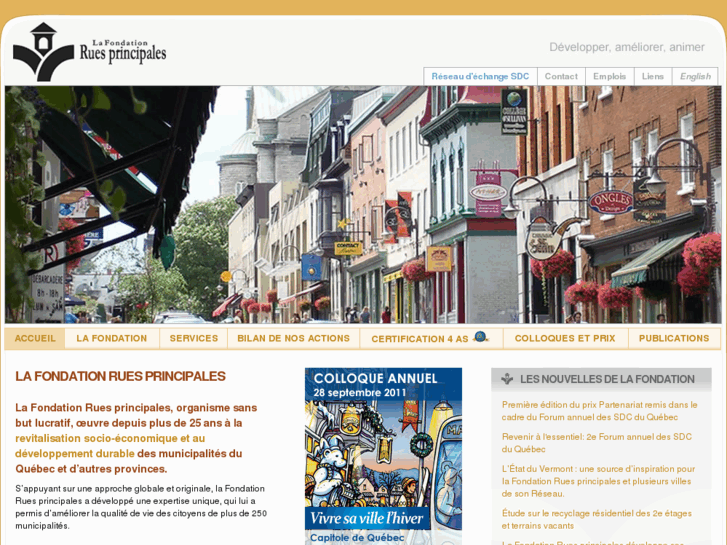The height and width of the screenshot is (545, 727).
Task: Open the Services menu item
Action: coord(194,339)
